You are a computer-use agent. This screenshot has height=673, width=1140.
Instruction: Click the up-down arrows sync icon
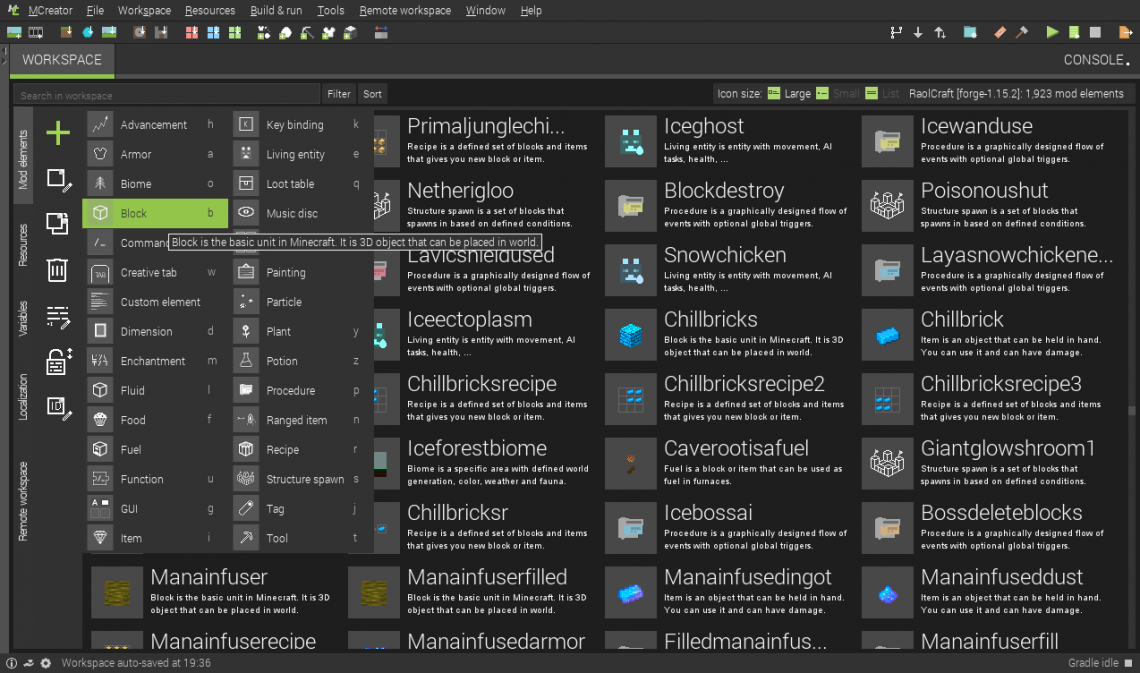click(x=939, y=32)
